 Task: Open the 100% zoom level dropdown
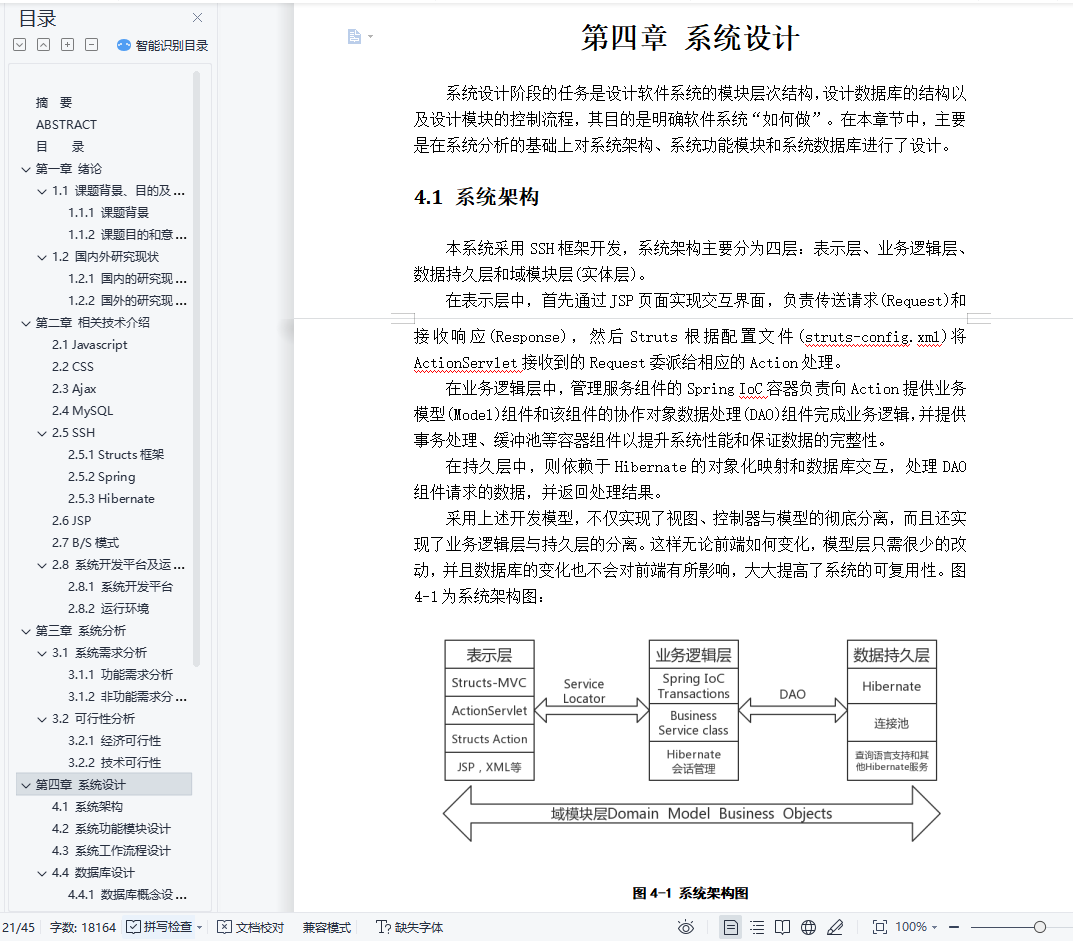[916, 927]
